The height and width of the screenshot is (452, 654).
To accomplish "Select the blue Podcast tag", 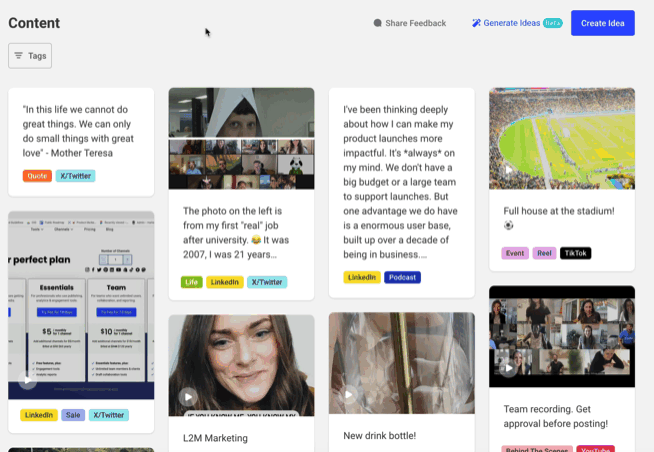I will pyautogui.click(x=402, y=277).
